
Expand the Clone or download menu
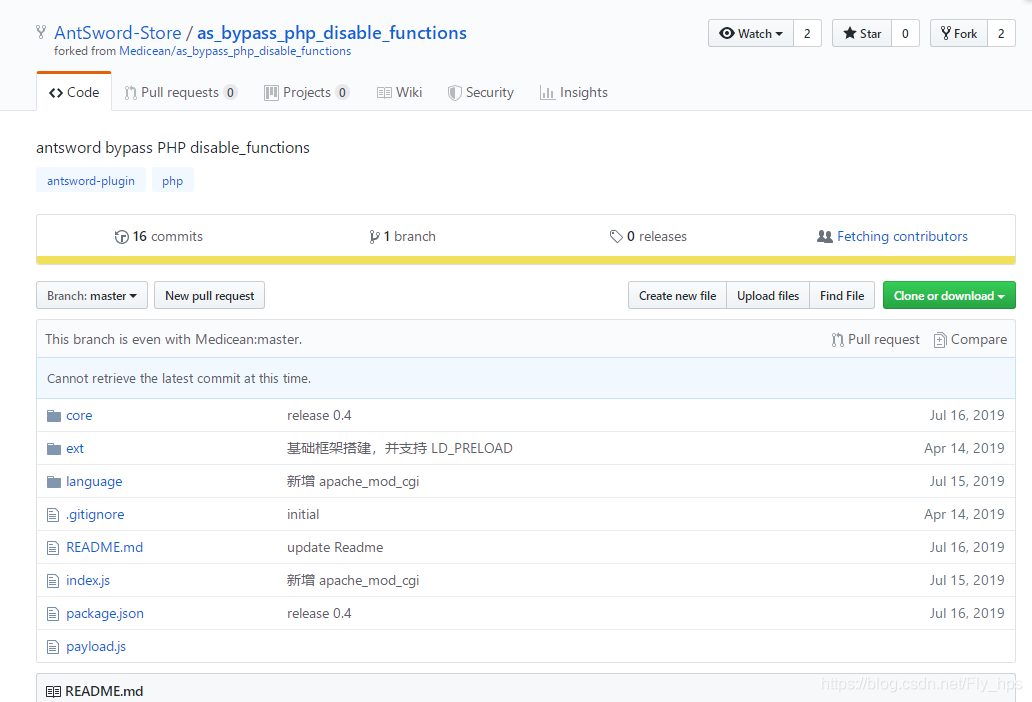point(949,295)
